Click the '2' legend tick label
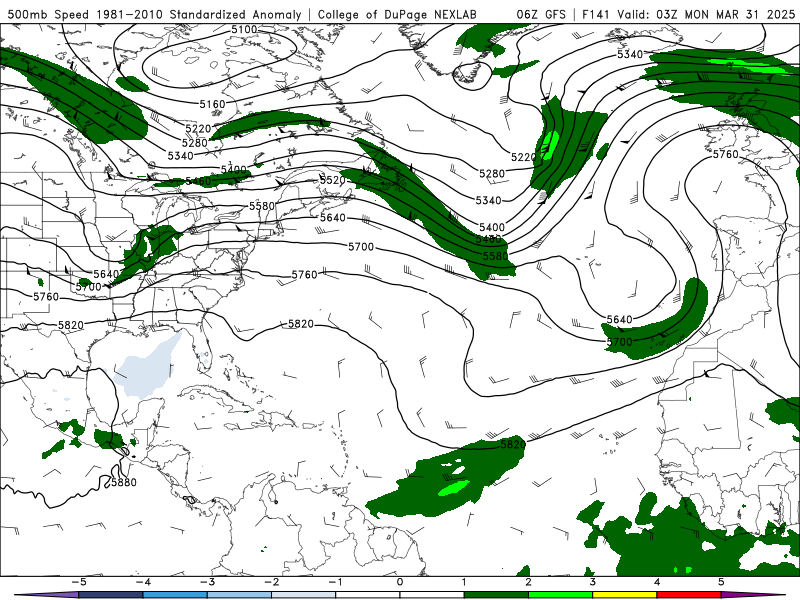Screen dimensions: 800x600 (x=529, y=582)
